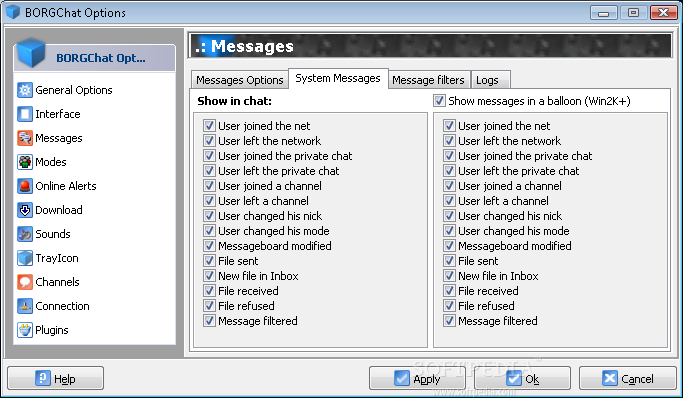Toggle chat 'User changed his nick'
Image resolution: width=683 pixels, height=398 pixels.
point(209,216)
